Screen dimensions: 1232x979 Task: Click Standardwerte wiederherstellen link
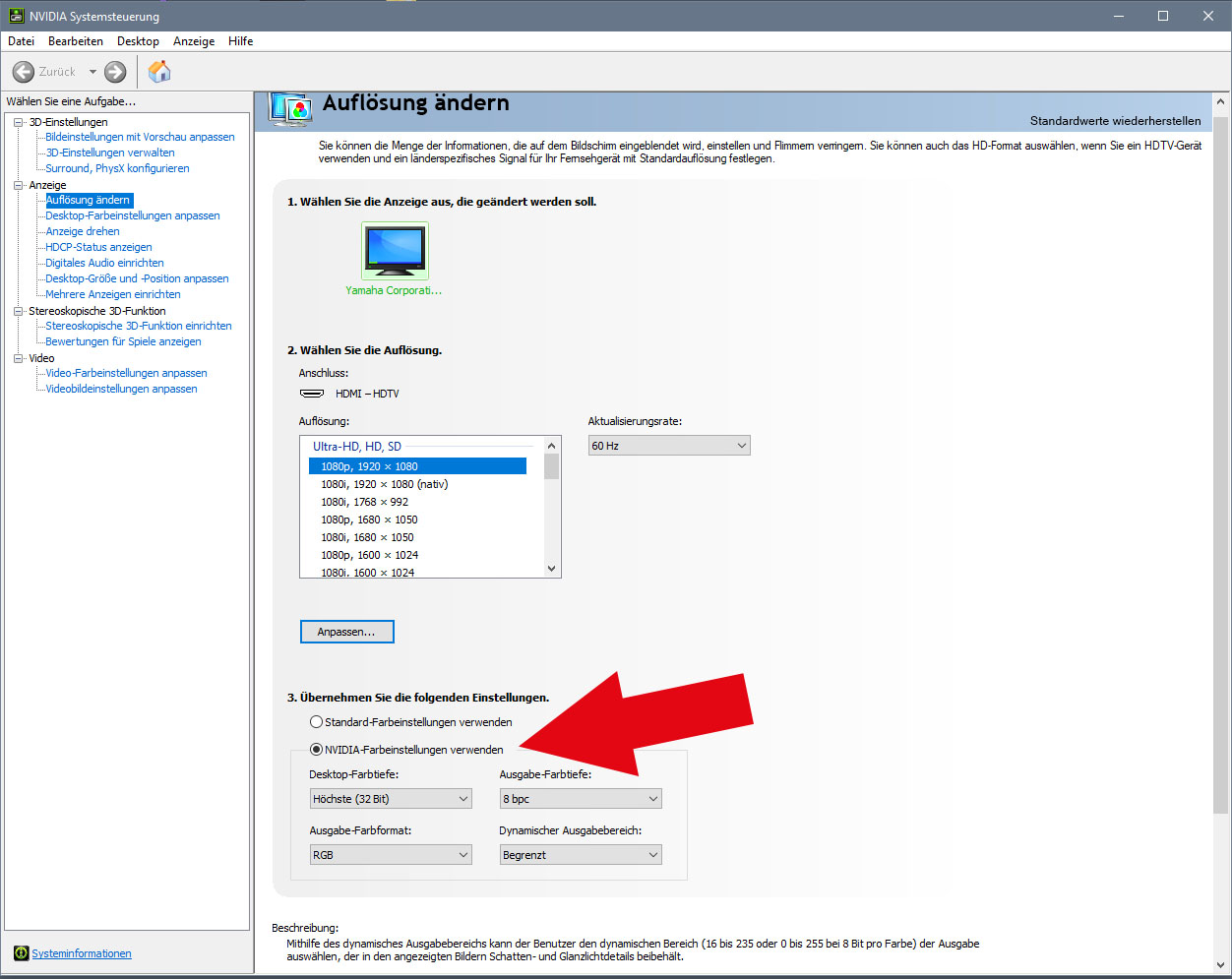[1115, 121]
